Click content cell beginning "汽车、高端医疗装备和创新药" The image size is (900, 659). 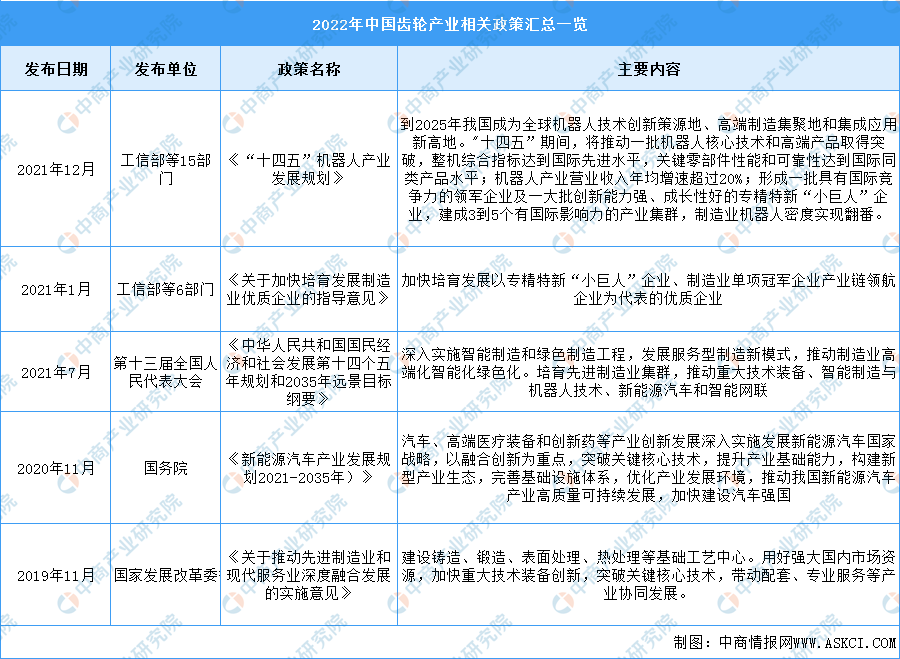(649, 468)
